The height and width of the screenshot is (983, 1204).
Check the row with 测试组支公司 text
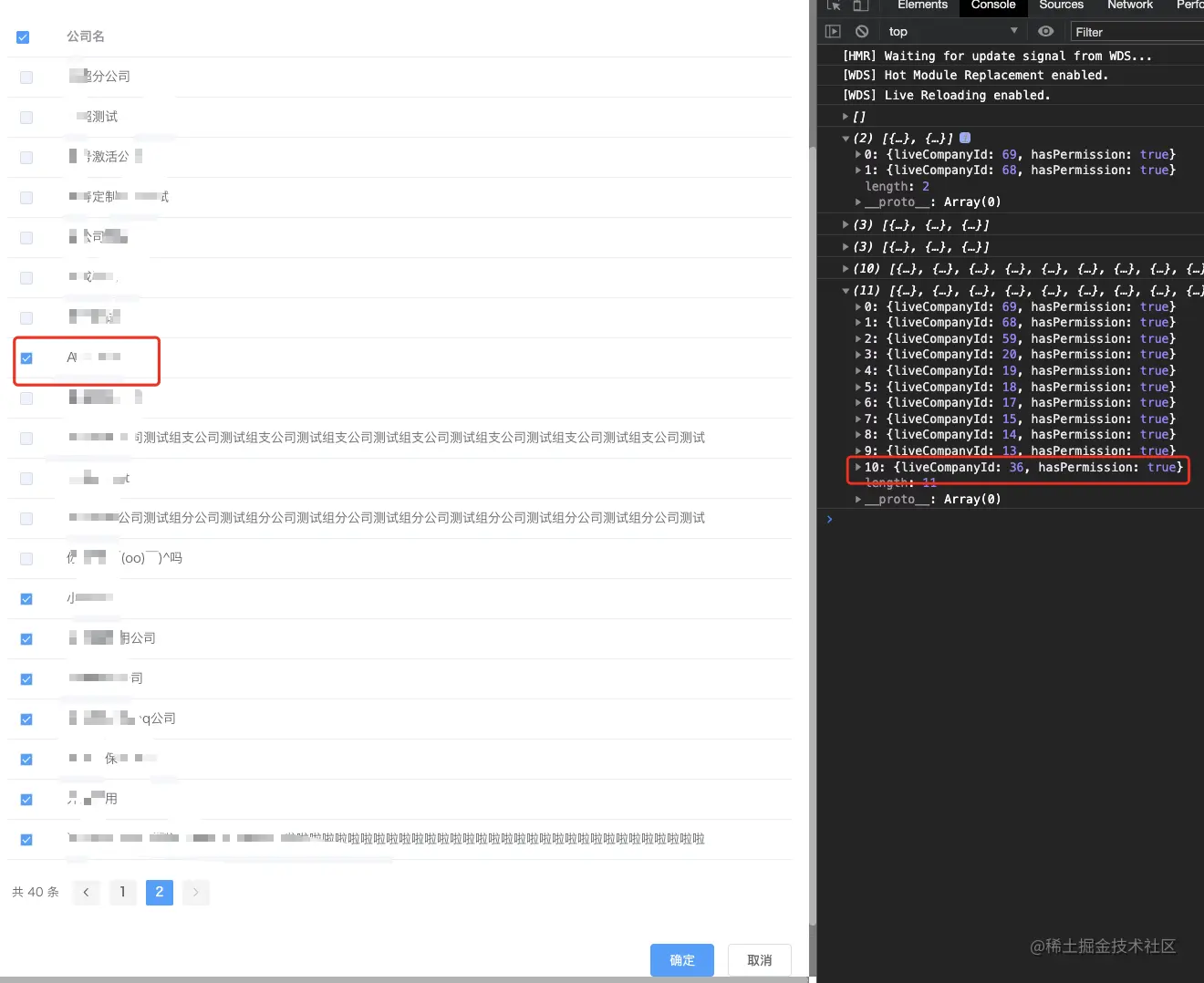click(x=26, y=439)
